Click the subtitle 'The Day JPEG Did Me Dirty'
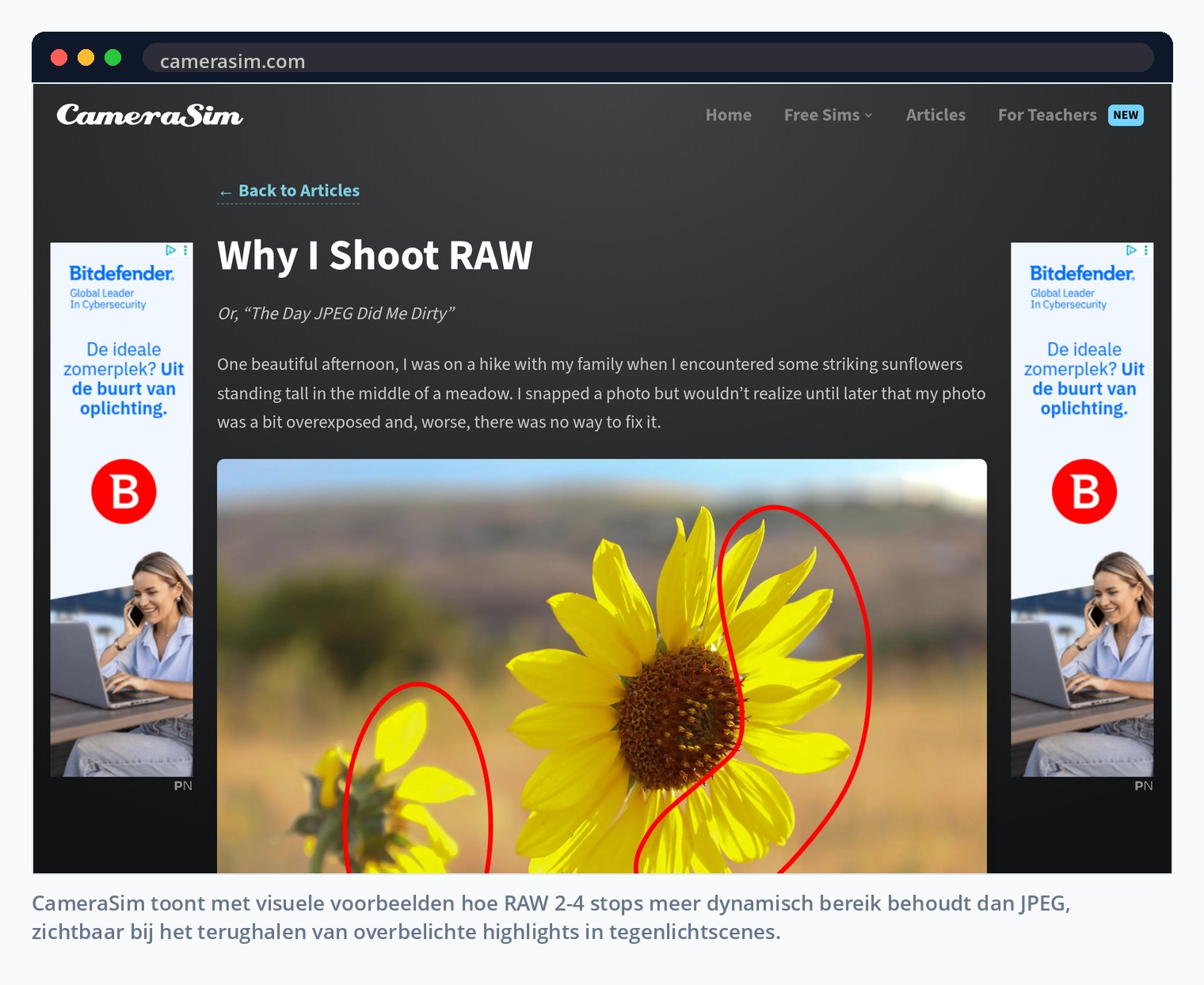The image size is (1204, 985). pyautogui.click(x=349, y=314)
